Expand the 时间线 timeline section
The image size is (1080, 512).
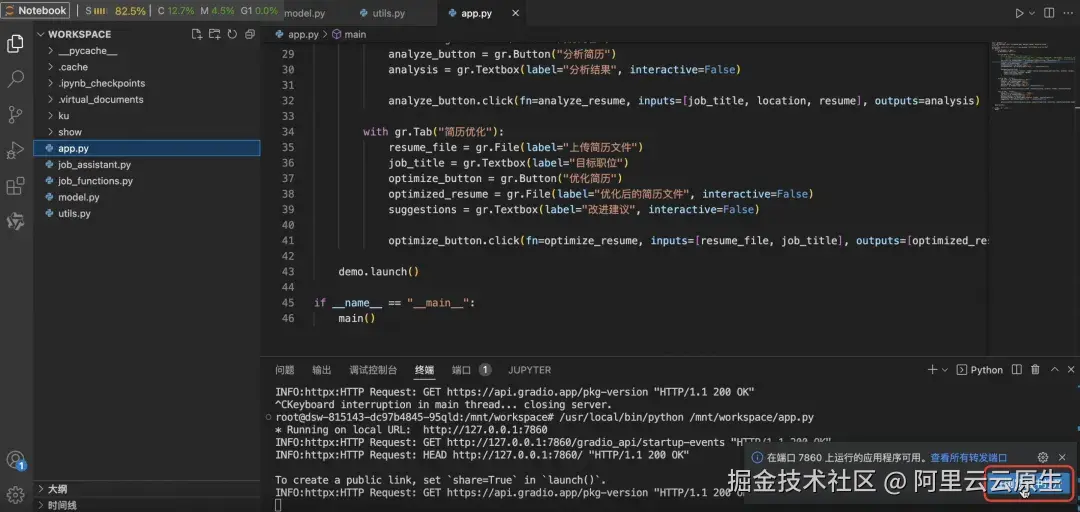pyautogui.click(x=147, y=504)
